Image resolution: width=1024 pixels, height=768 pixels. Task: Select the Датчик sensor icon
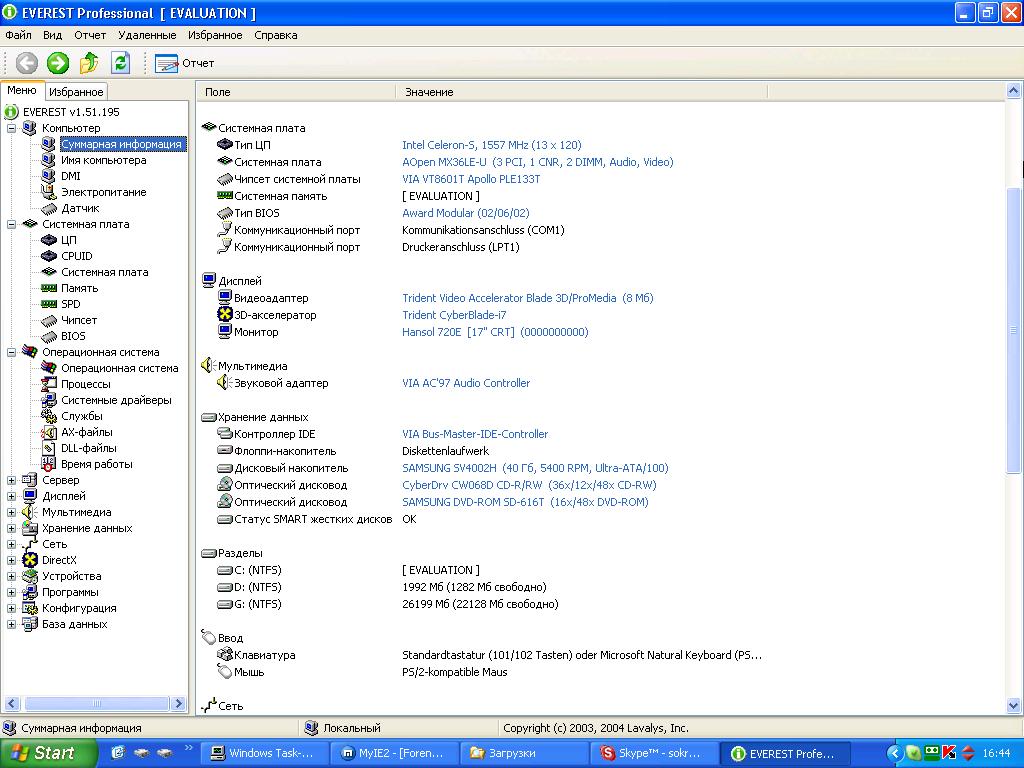click(48, 208)
